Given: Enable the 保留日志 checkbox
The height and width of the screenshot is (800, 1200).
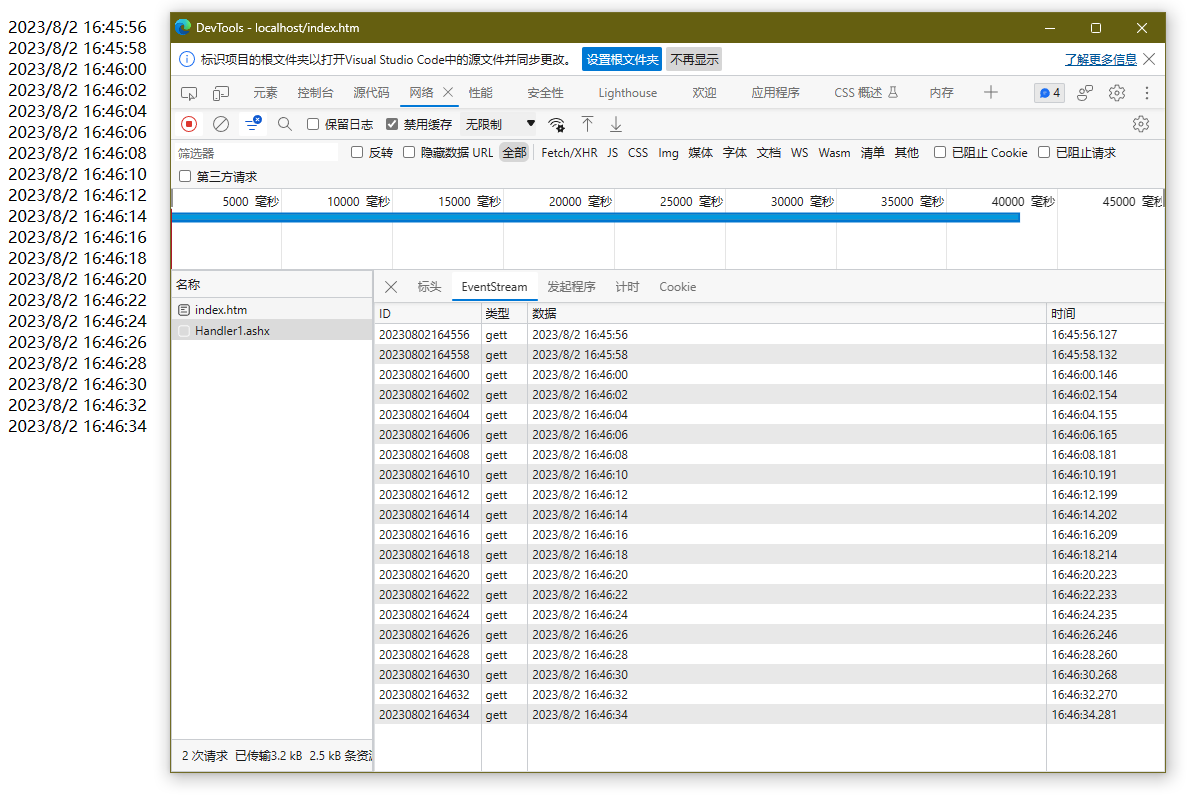Looking at the screenshot, I should tap(313, 124).
